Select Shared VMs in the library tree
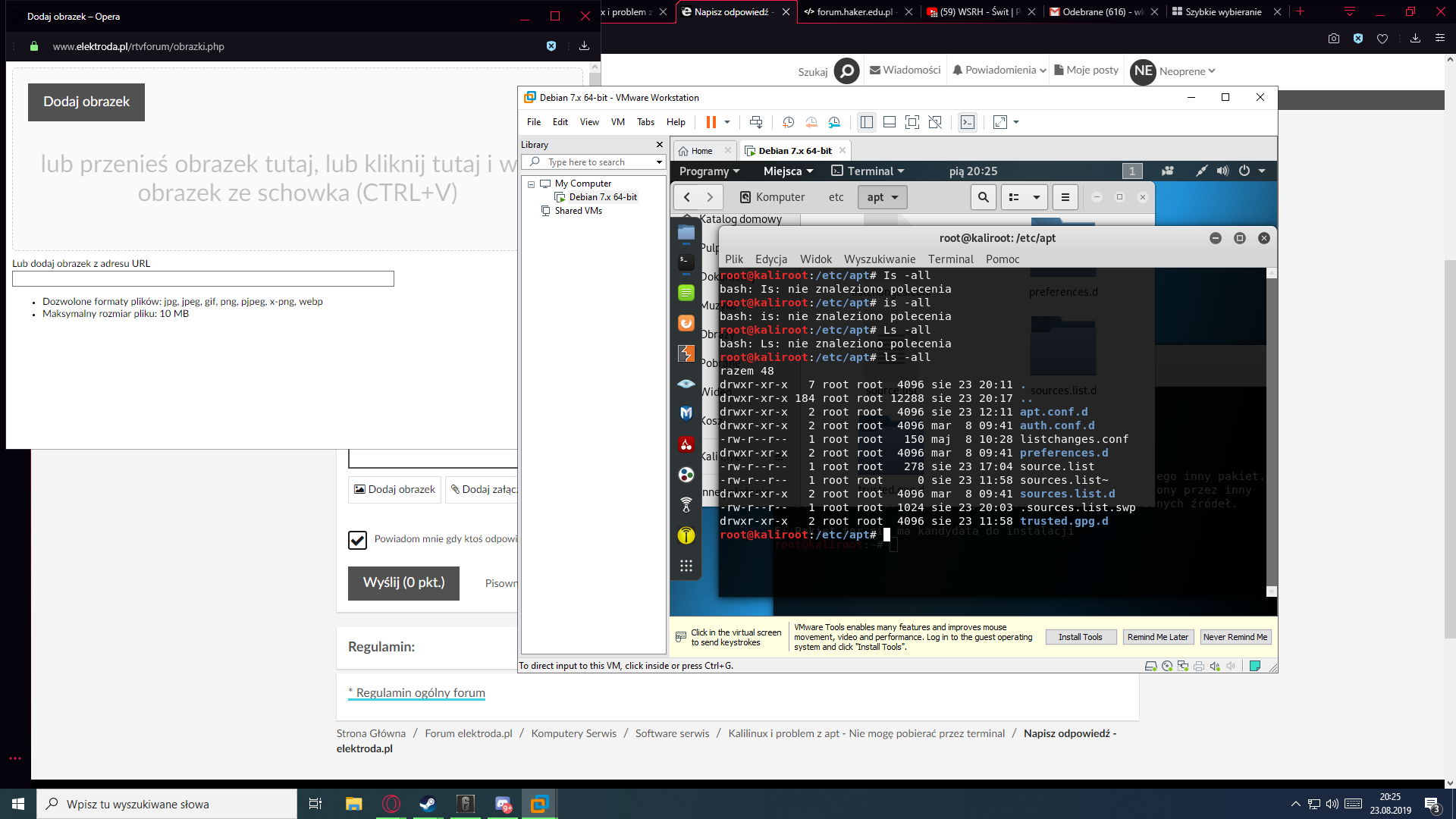1456x819 pixels. click(578, 211)
